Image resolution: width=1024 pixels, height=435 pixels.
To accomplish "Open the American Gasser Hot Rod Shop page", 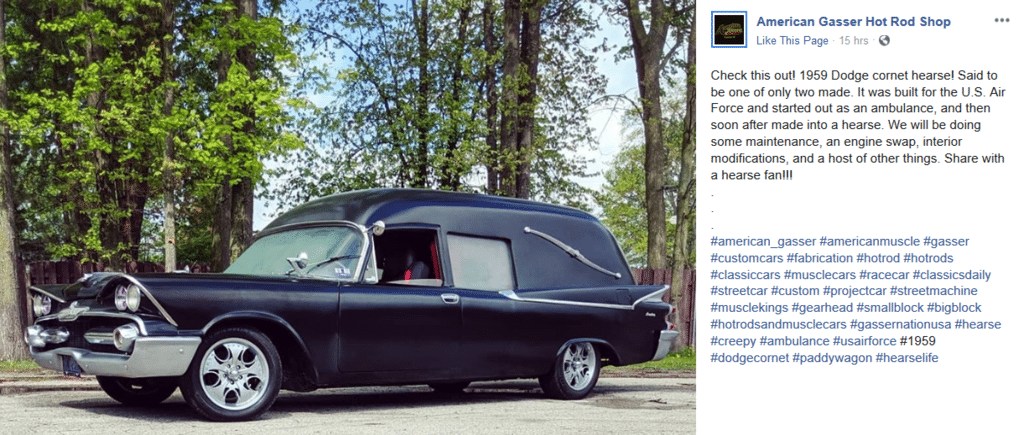I will click(854, 22).
